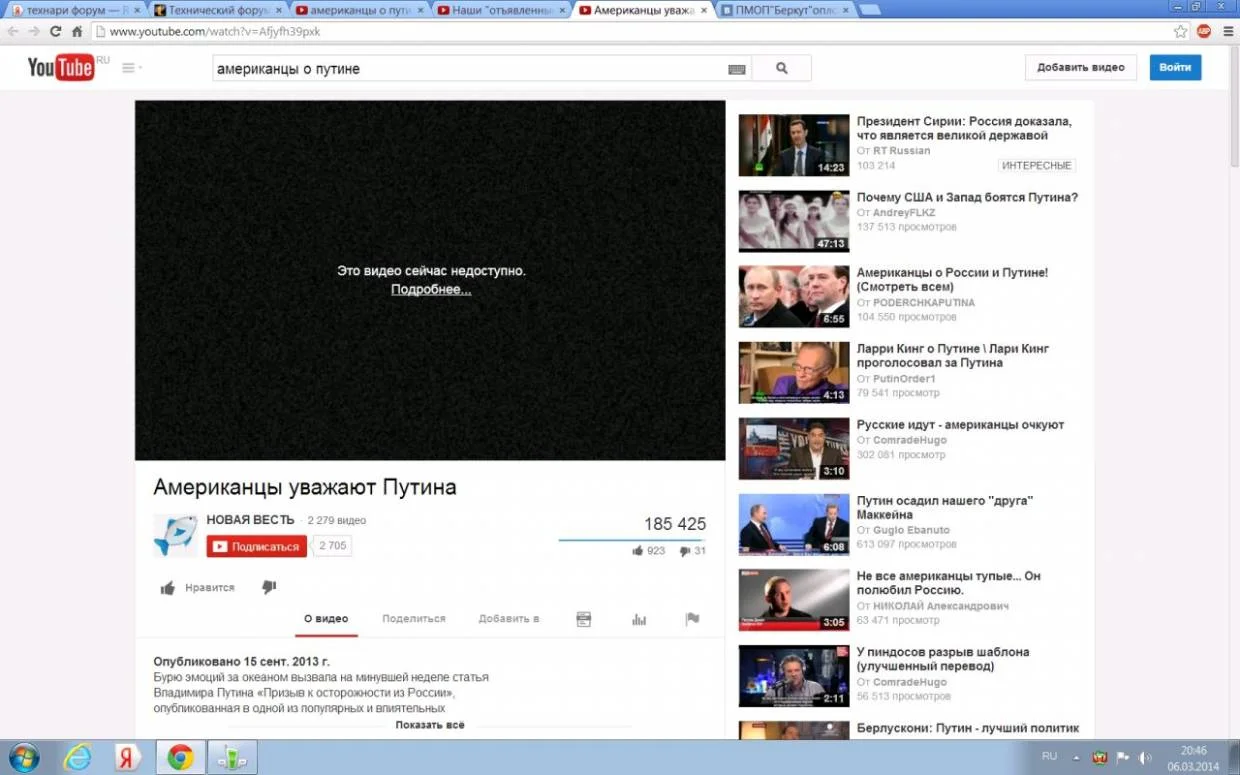Click the red 'Подписаться' button
The image size is (1240, 775).
[256, 546]
